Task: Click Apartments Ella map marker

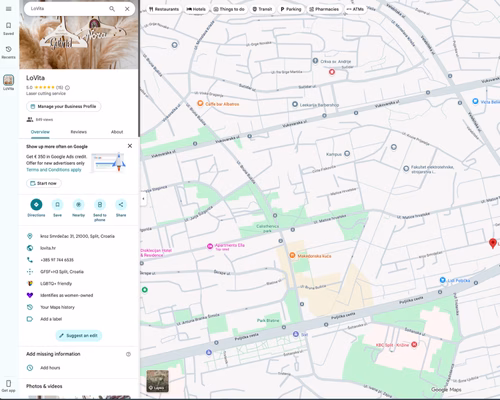Action: pyautogui.click(x=210, y=246)
